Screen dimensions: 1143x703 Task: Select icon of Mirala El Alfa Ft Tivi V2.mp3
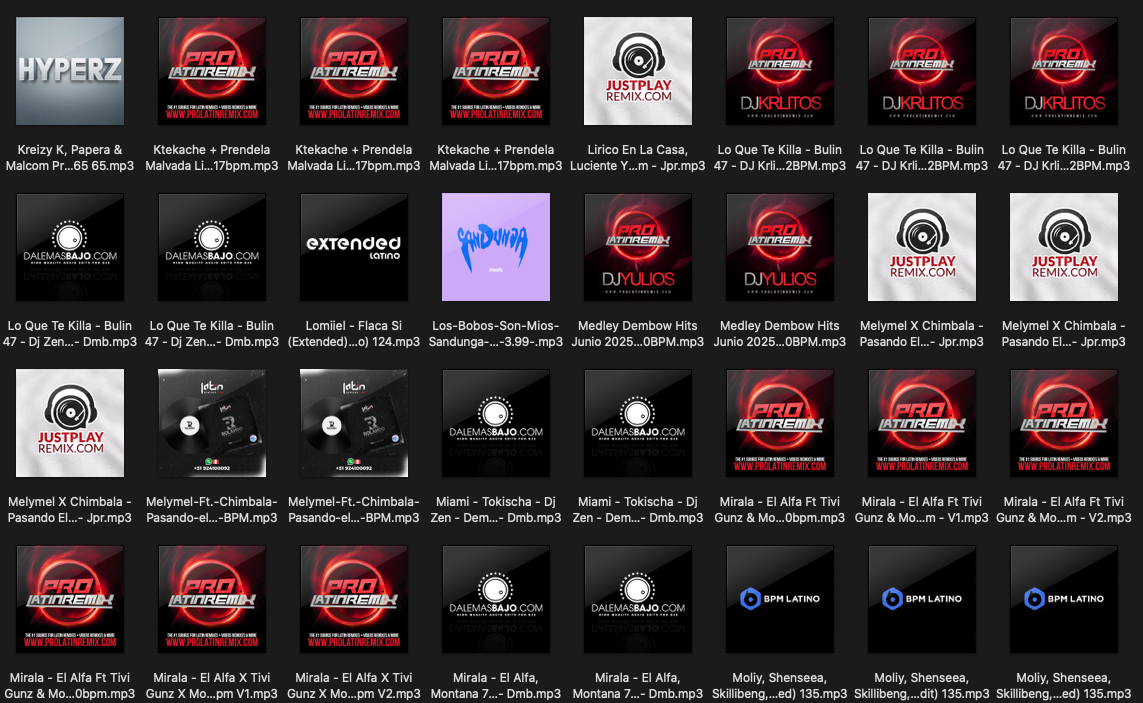(x=1064, y=423)
